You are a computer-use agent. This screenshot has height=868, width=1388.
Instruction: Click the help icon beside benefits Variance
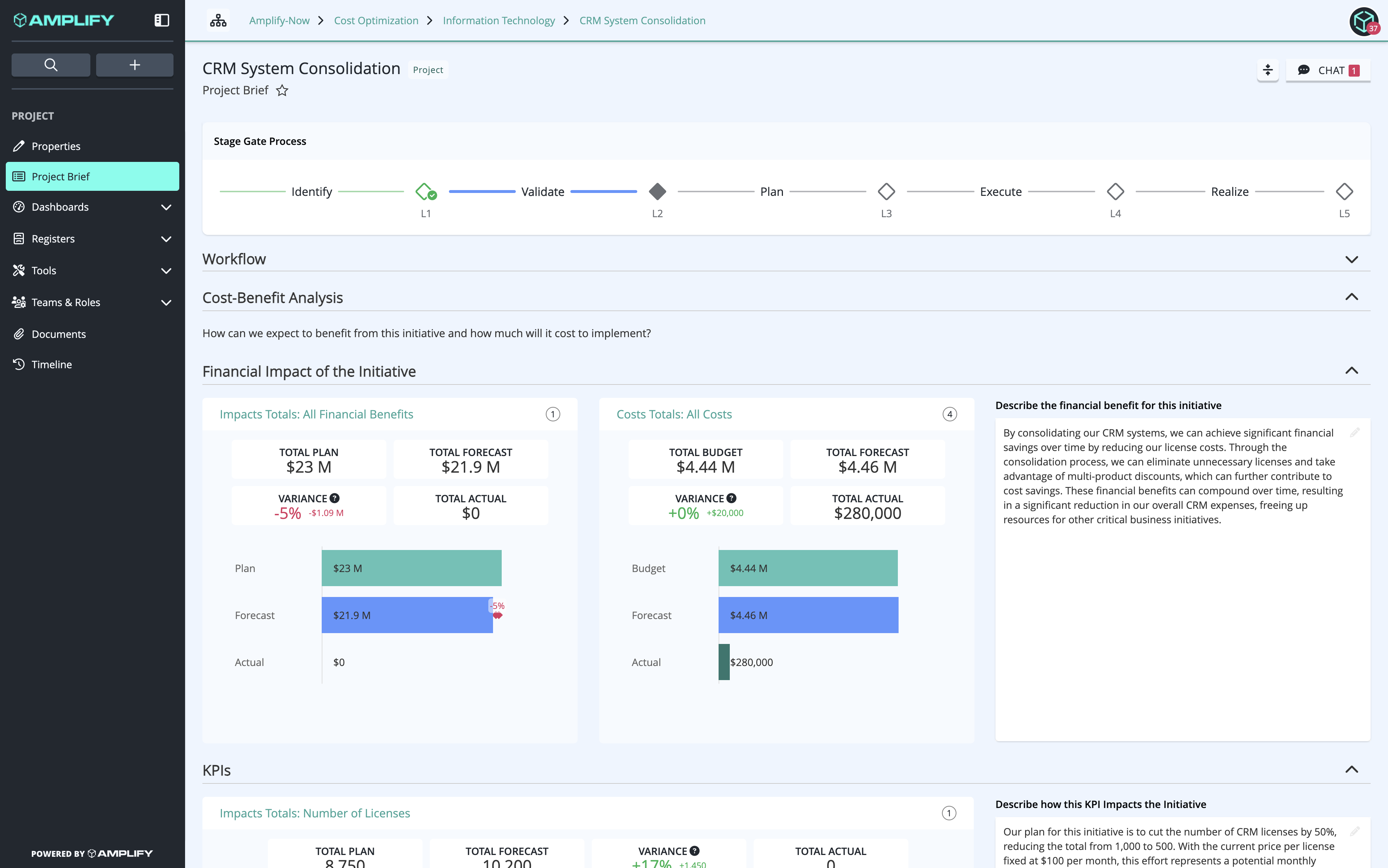tap(334, 498)
